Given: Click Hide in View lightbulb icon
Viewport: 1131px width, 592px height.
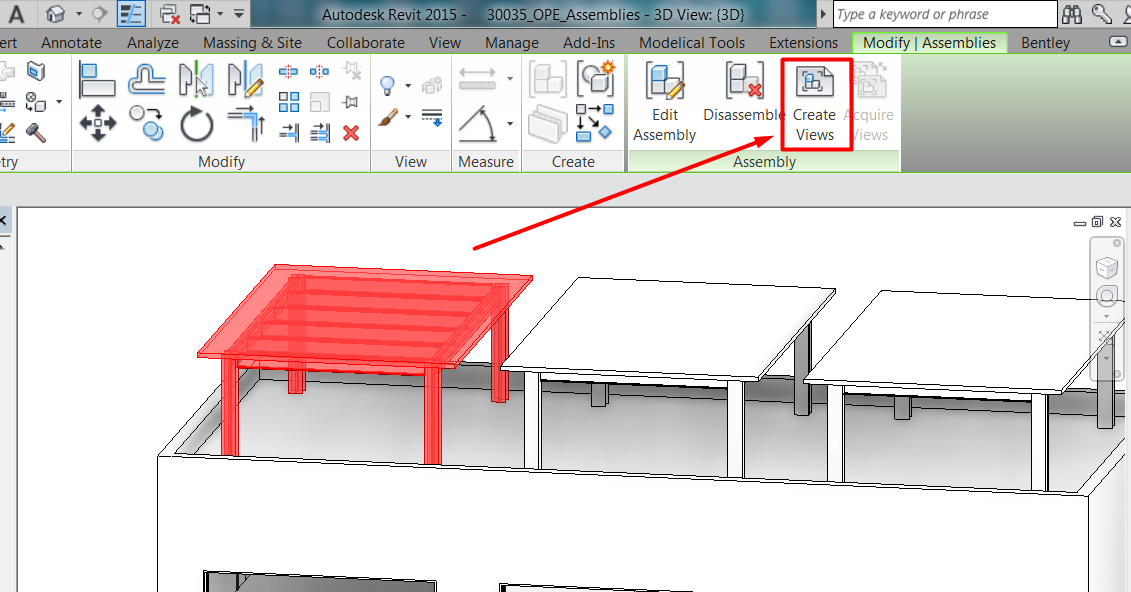Looking at the screenshot, I should click(387, 85).
